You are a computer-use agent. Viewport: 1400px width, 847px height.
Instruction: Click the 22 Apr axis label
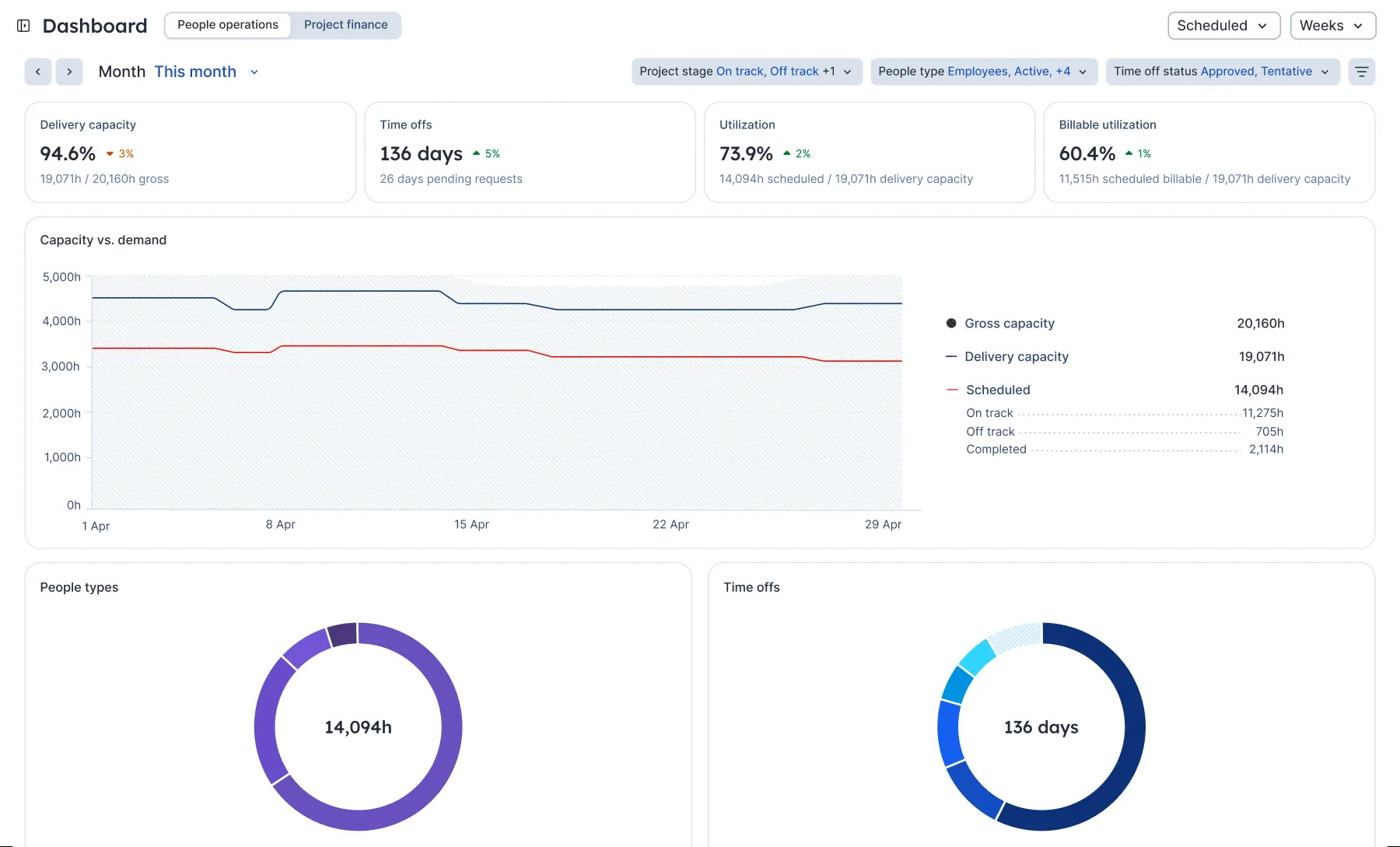point(670,524)
